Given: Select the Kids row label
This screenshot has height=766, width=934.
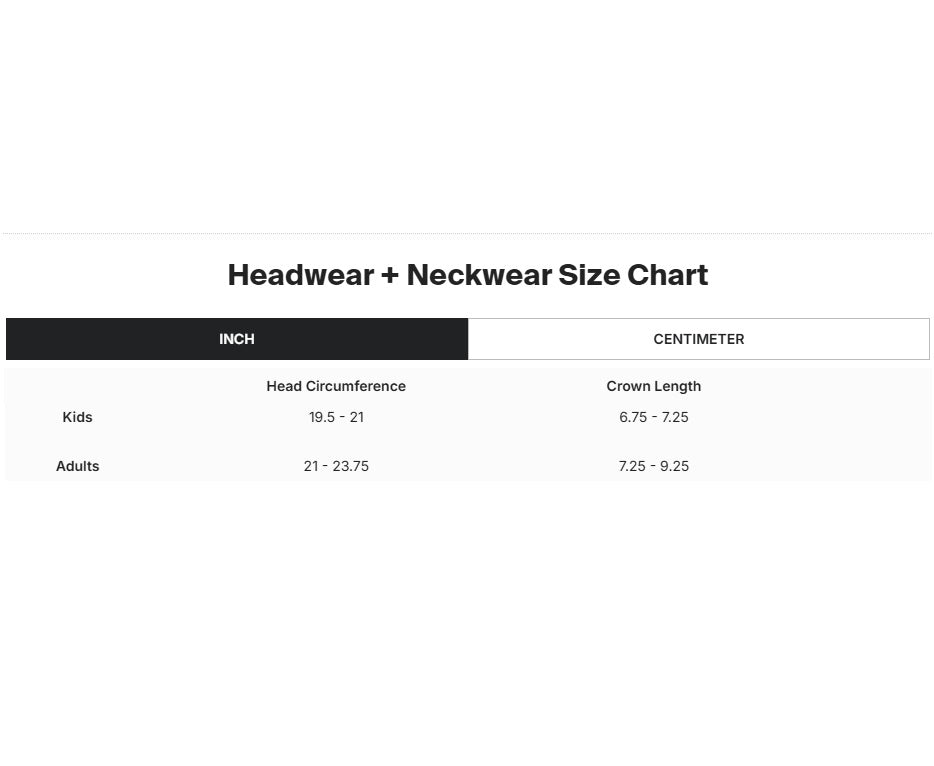Looking at the screenshot, I should point(77,417).
